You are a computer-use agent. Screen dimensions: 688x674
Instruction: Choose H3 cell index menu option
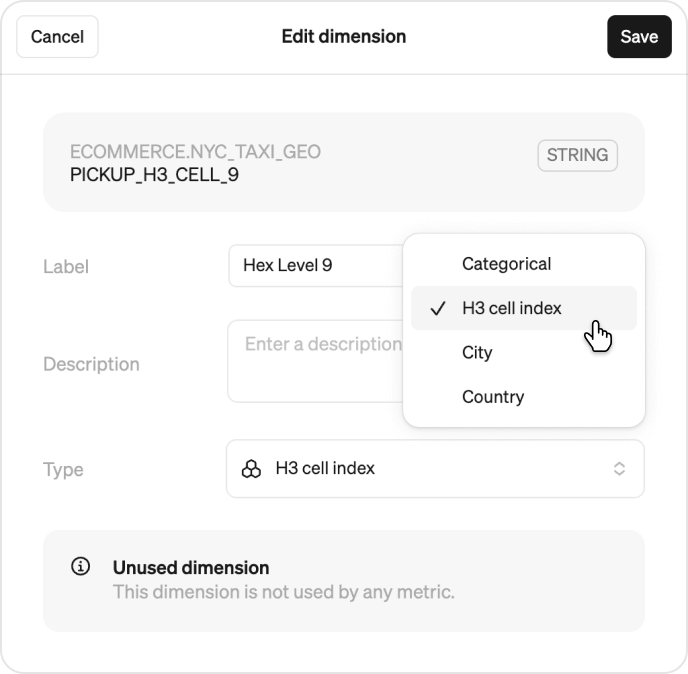coord(523,308)
